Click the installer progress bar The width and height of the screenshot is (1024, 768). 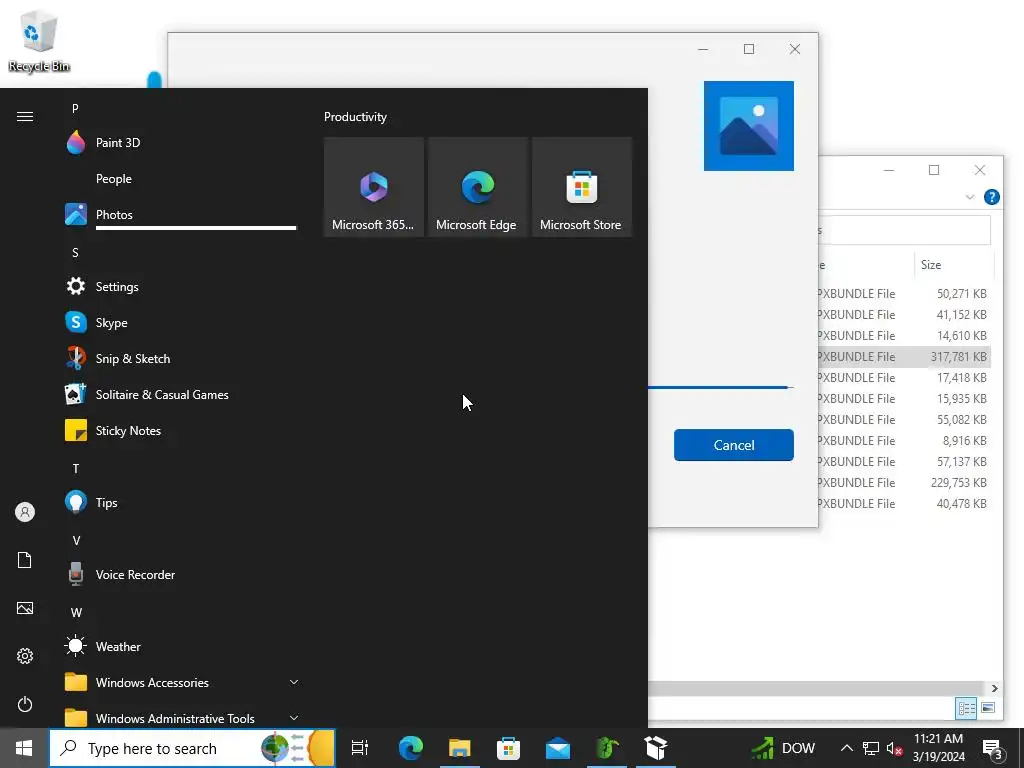(x=720, y=387)
